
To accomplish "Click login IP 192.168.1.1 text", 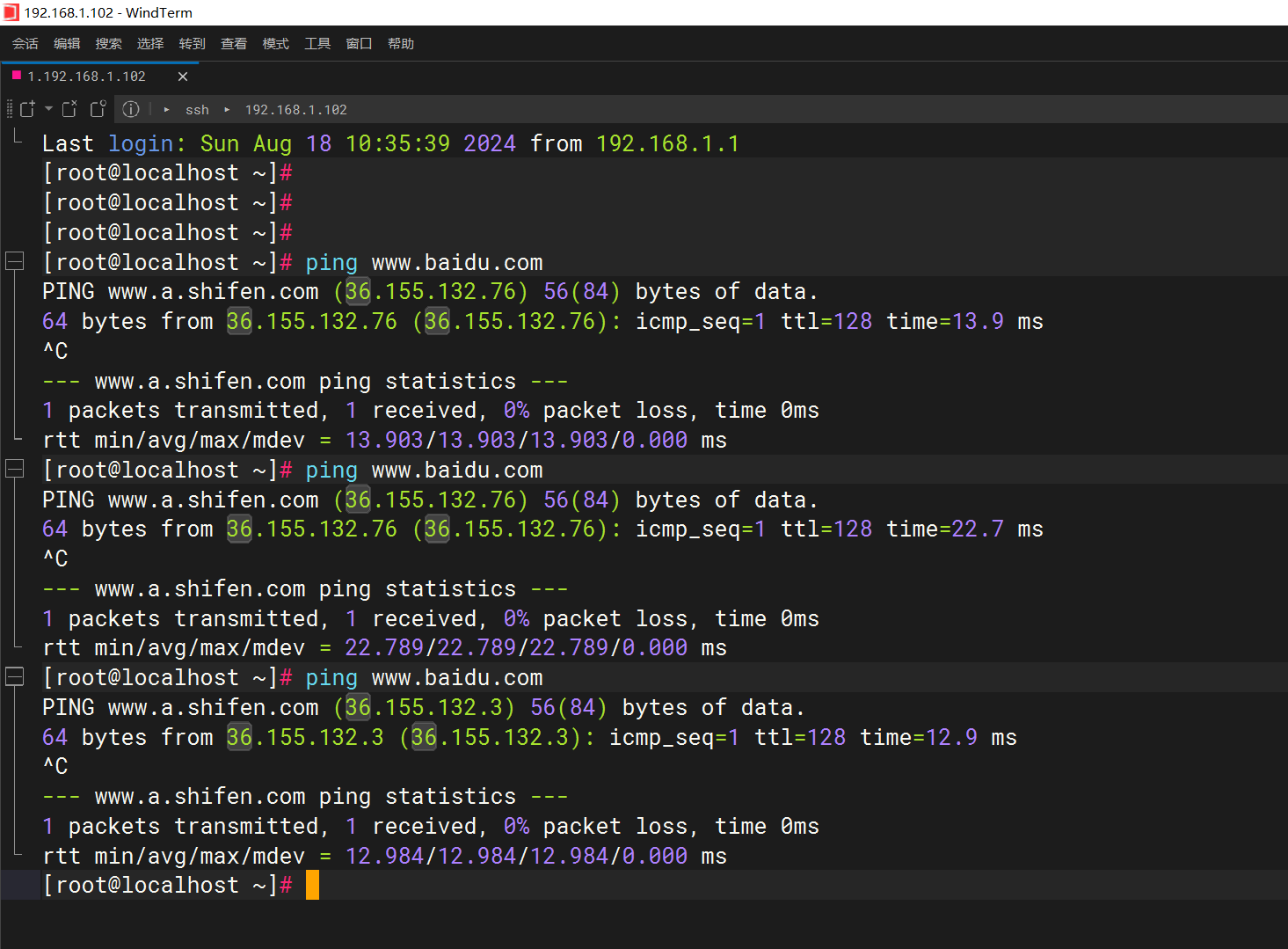I will pyautogui.click(x=668, y=143).
